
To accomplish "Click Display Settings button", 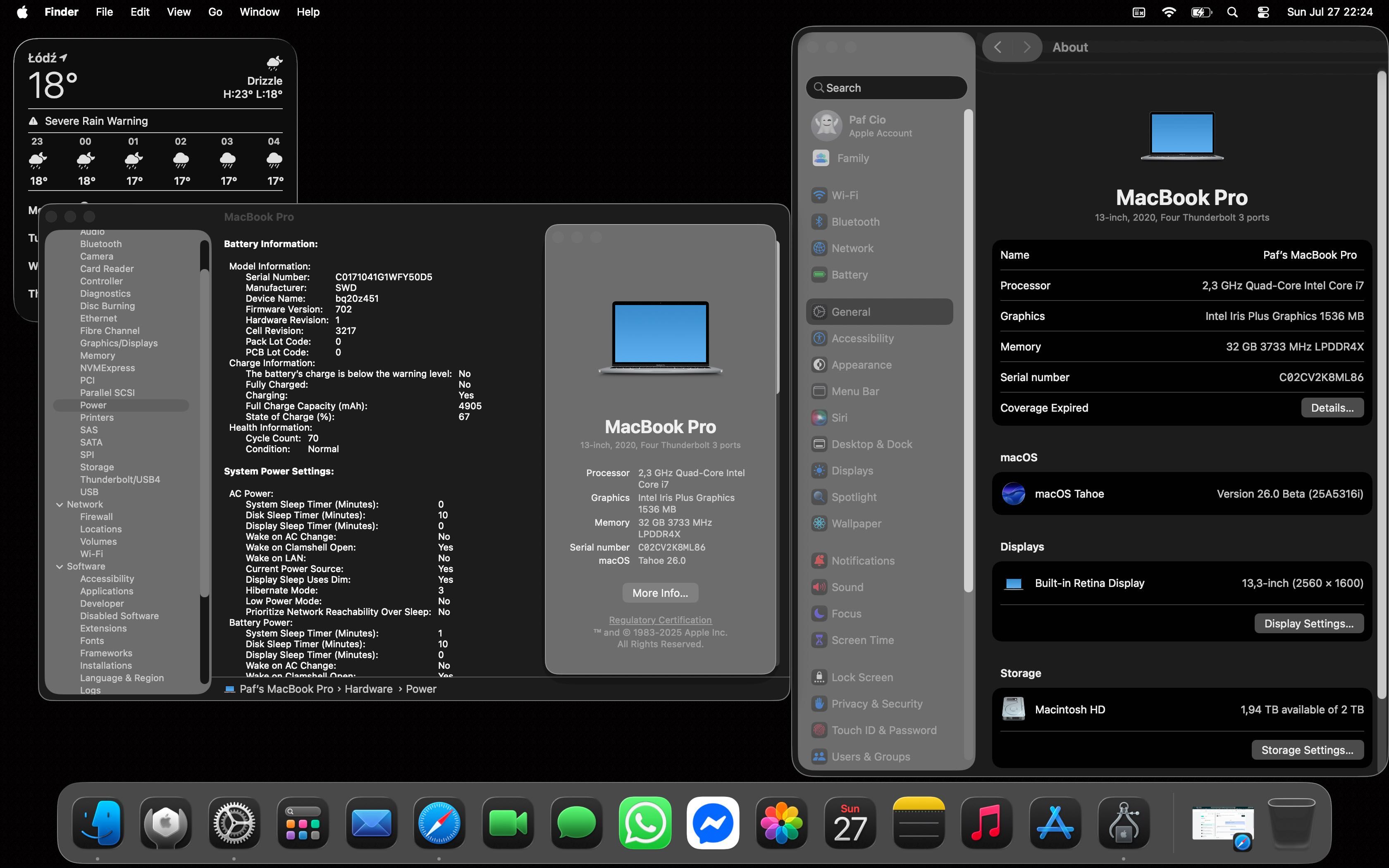I will [1309, 623].
